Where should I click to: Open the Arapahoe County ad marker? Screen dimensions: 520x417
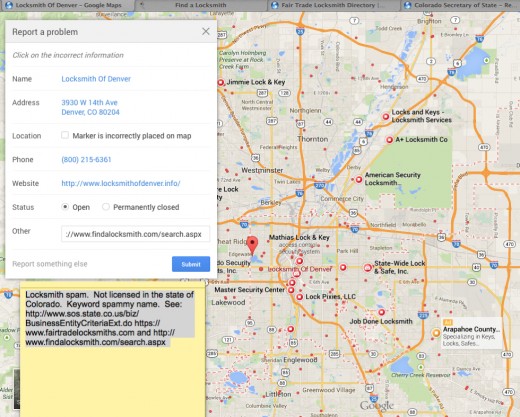pos(436,333)
